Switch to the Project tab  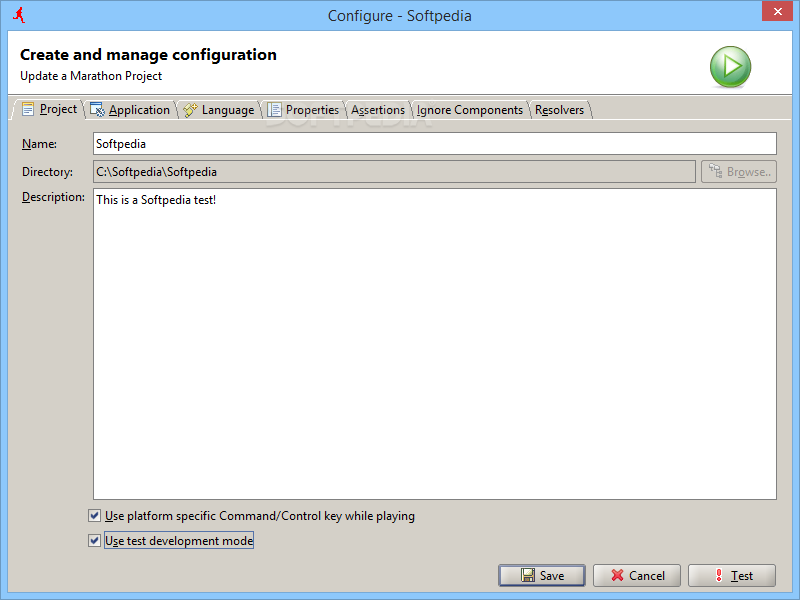[49, 109]
